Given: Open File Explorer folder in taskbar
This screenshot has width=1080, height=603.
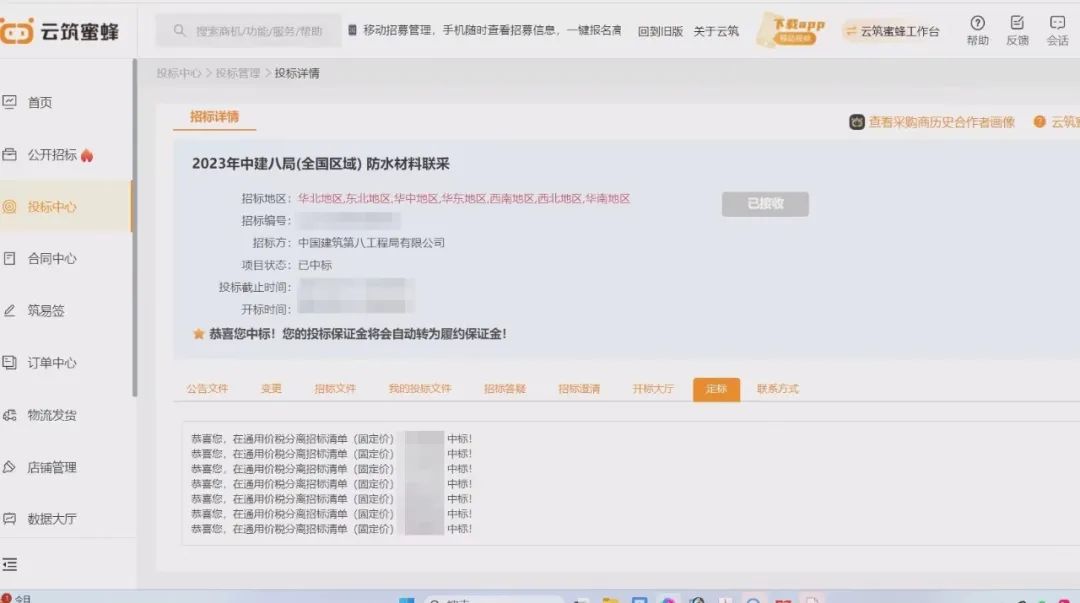Looking at the screenshot, I should tap(610, 600).
